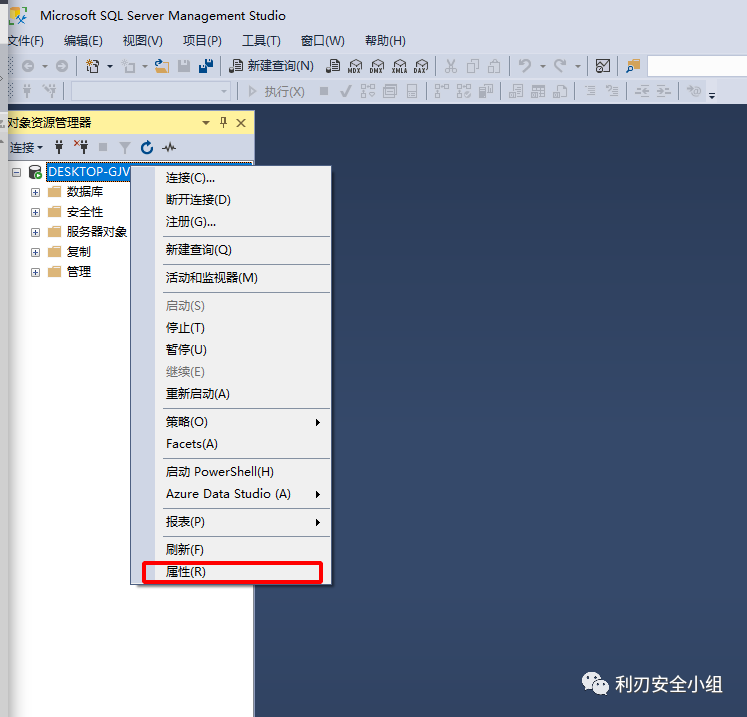Collapse the DESKTOP-GJV server node
This screenshot has height=717, width=747.
click(16, 172)
